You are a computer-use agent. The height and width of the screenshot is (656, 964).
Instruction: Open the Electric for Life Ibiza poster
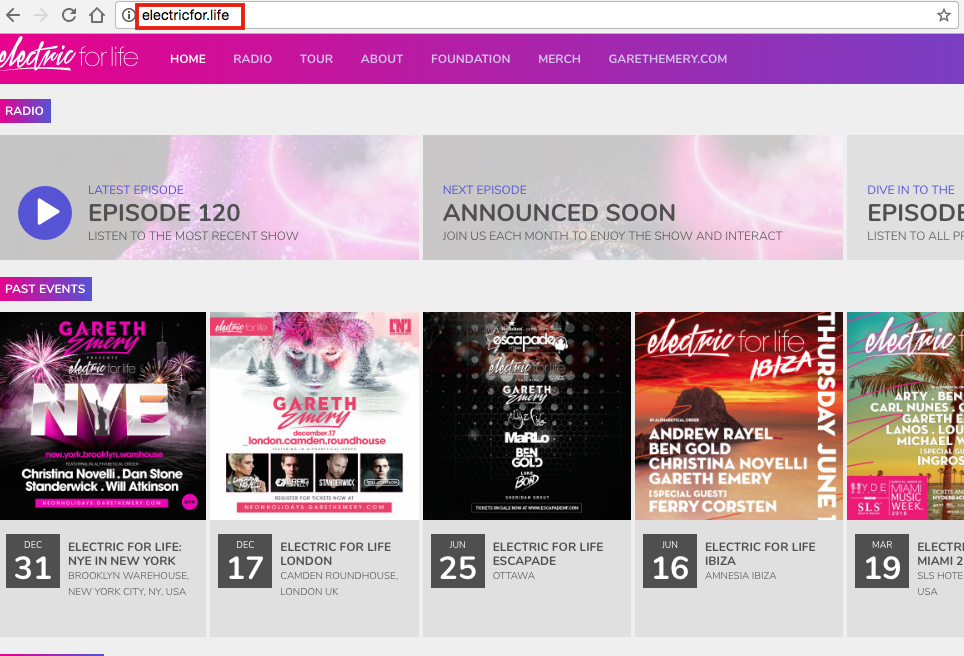click(739, 416)
